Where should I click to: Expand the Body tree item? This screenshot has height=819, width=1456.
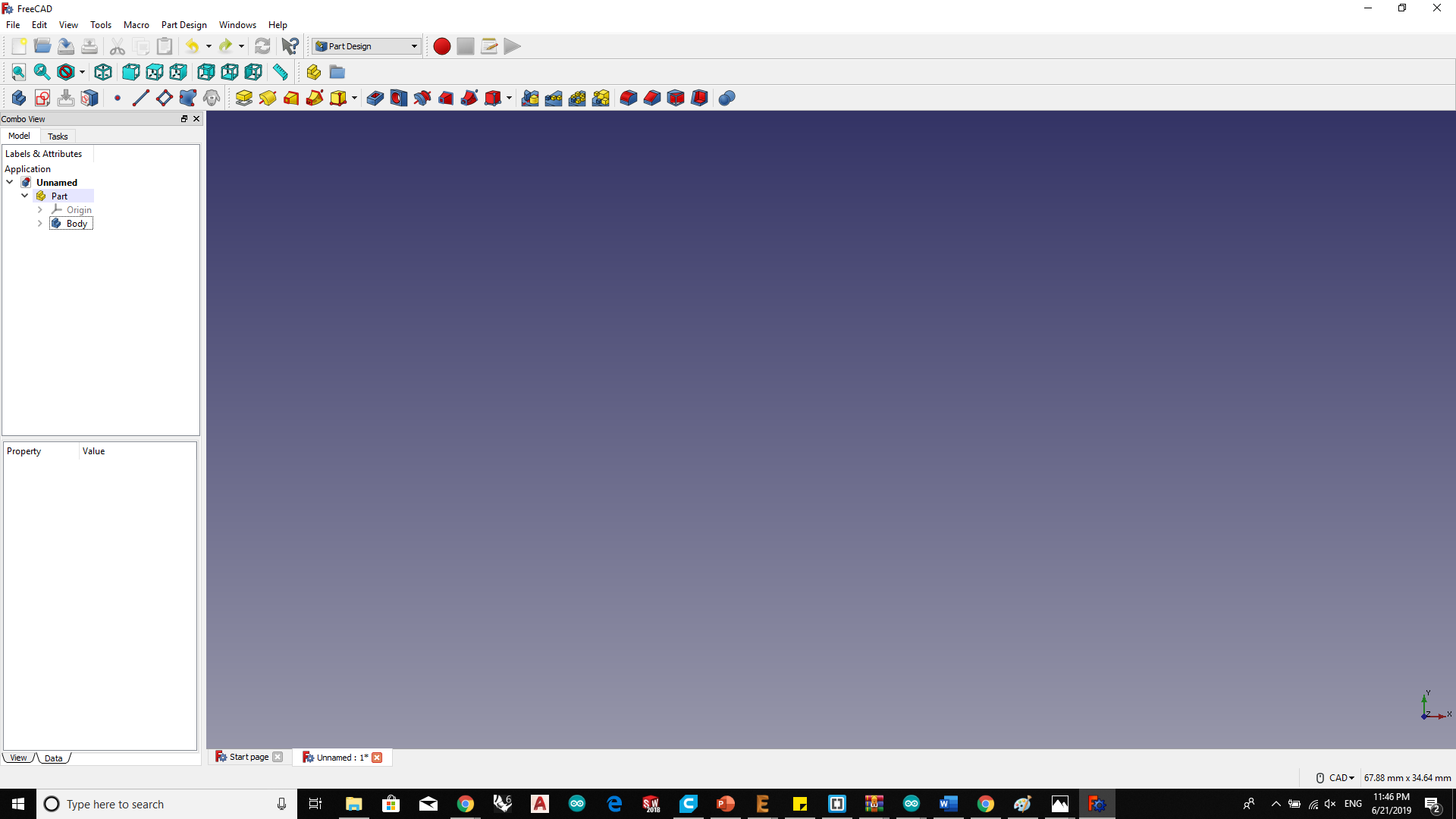[39, 224]
